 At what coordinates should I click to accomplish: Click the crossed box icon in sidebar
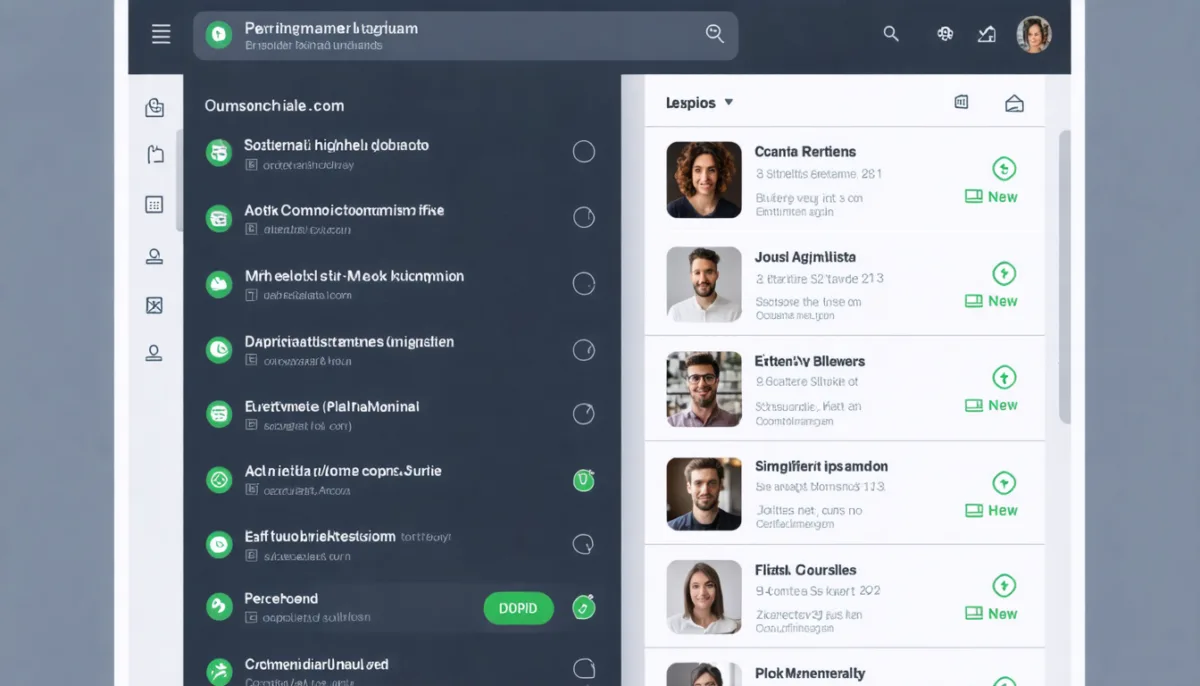point(154,305)
